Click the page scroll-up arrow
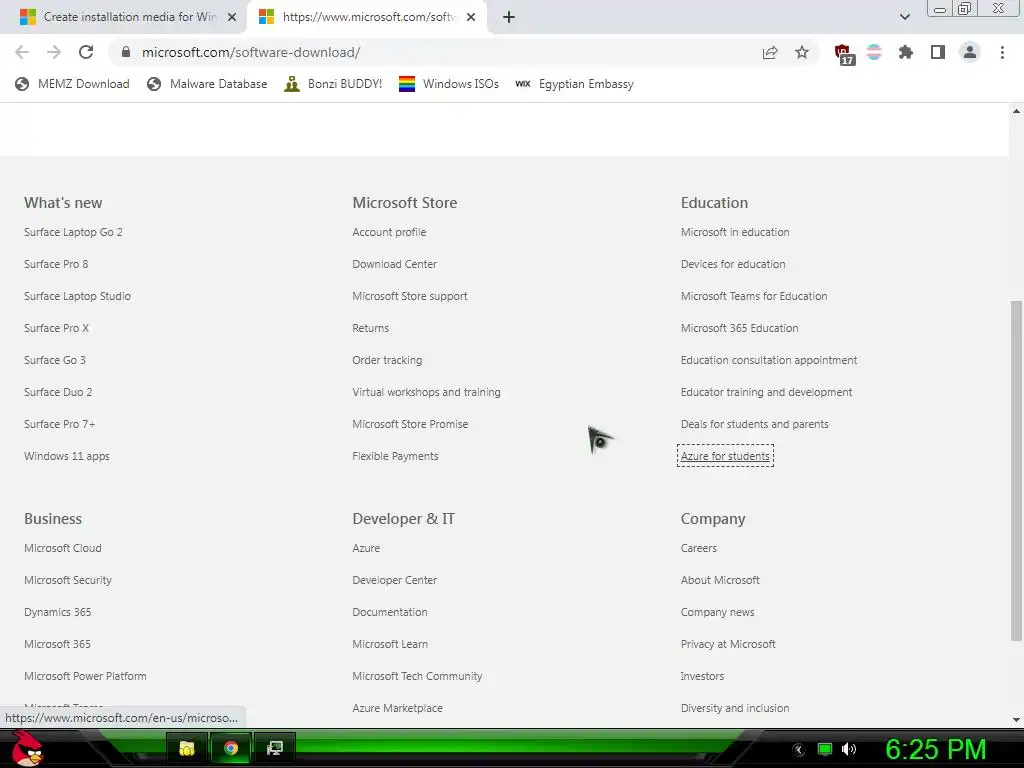 point(1016,111)
